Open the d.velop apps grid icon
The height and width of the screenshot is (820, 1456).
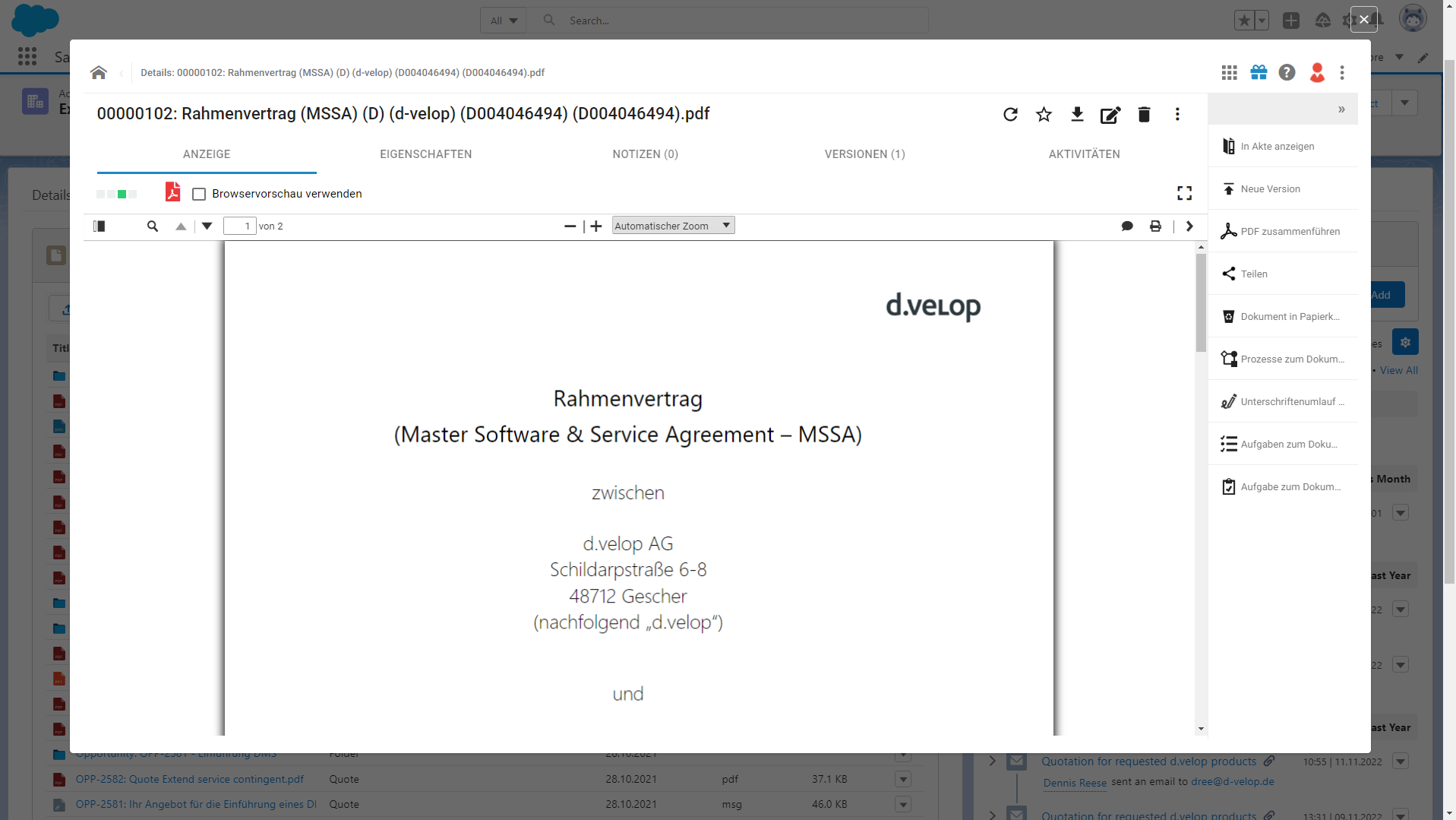coord(1229,72)
